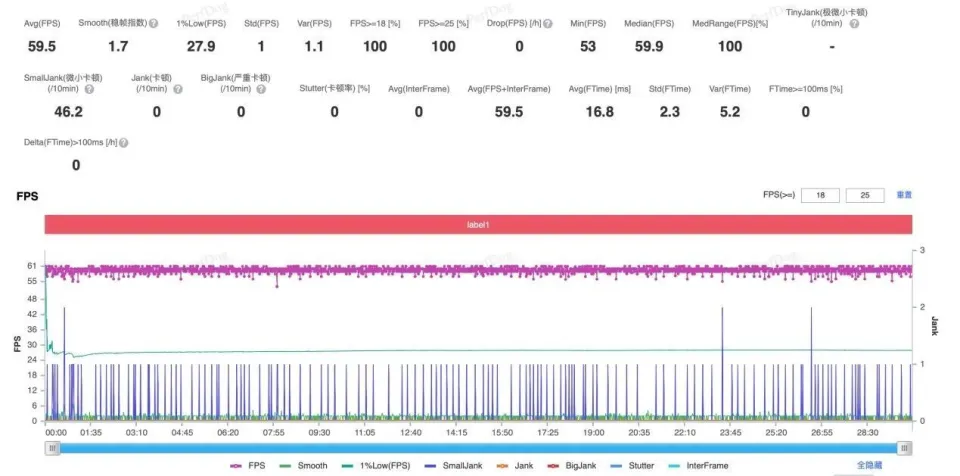The height and width of the screenshot is (476, 960).
Task: Click the FPS threshold field showing 18
Action: tap(820, 195)
